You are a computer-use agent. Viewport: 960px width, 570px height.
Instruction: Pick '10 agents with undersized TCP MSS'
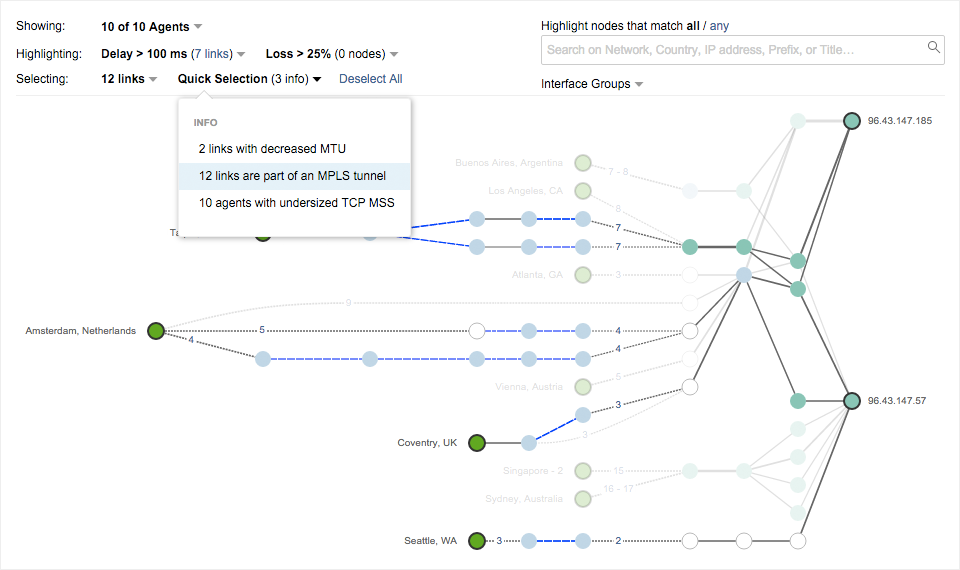tap(296, 203)
